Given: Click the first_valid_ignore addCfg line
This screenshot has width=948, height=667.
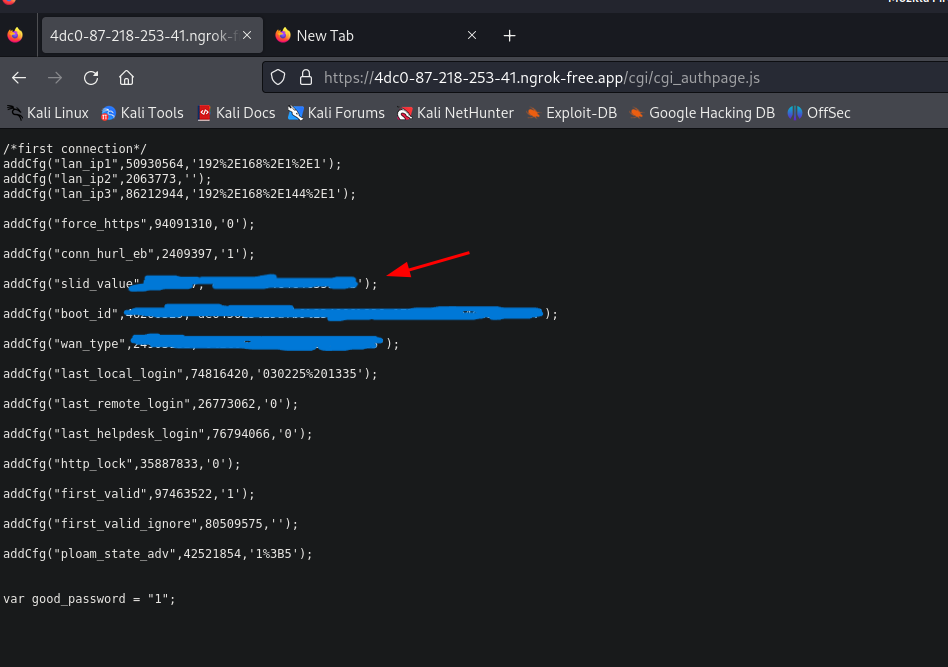Looking at the screenshot, I should (x=151, y=524).
